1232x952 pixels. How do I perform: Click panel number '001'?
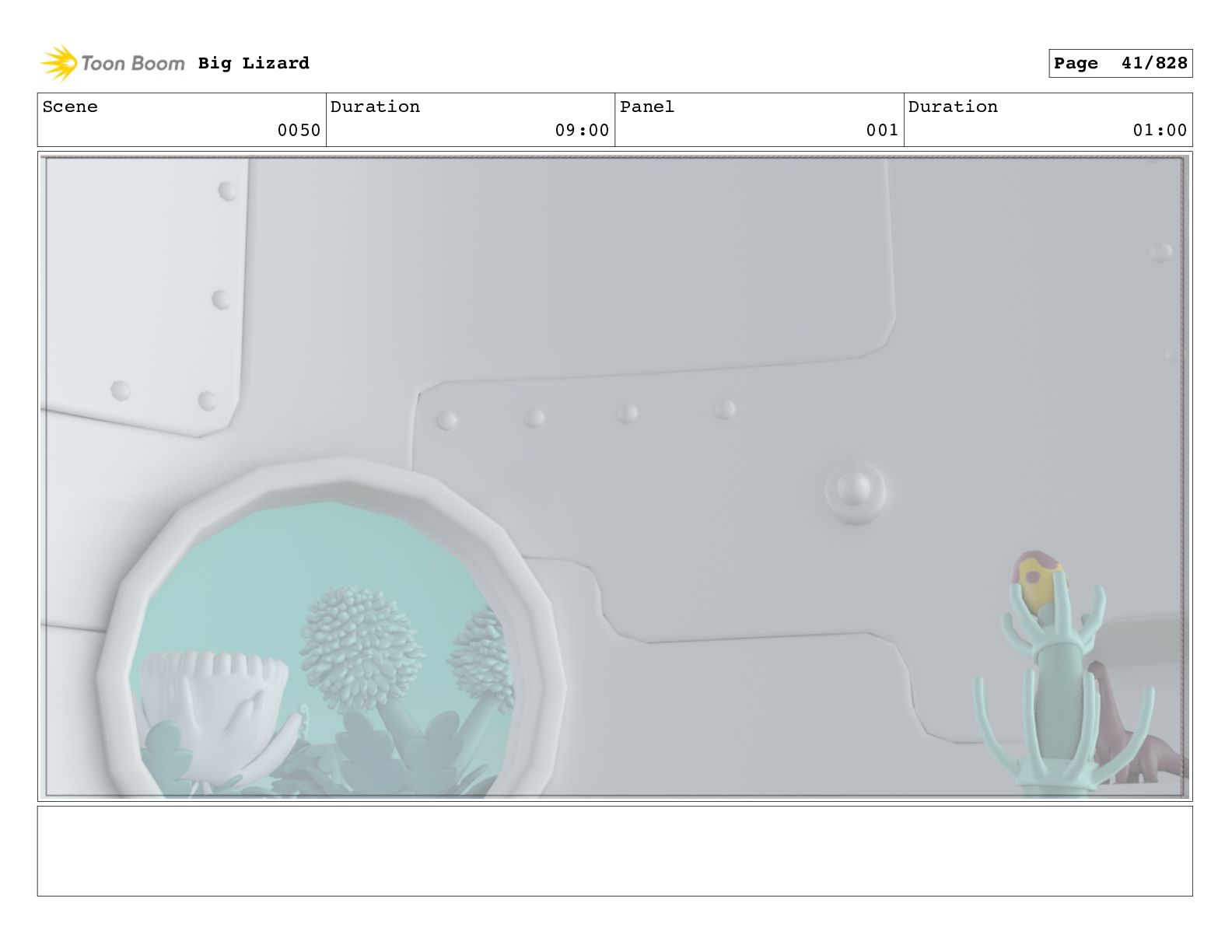pyautogui.click(x=883, y=131)
